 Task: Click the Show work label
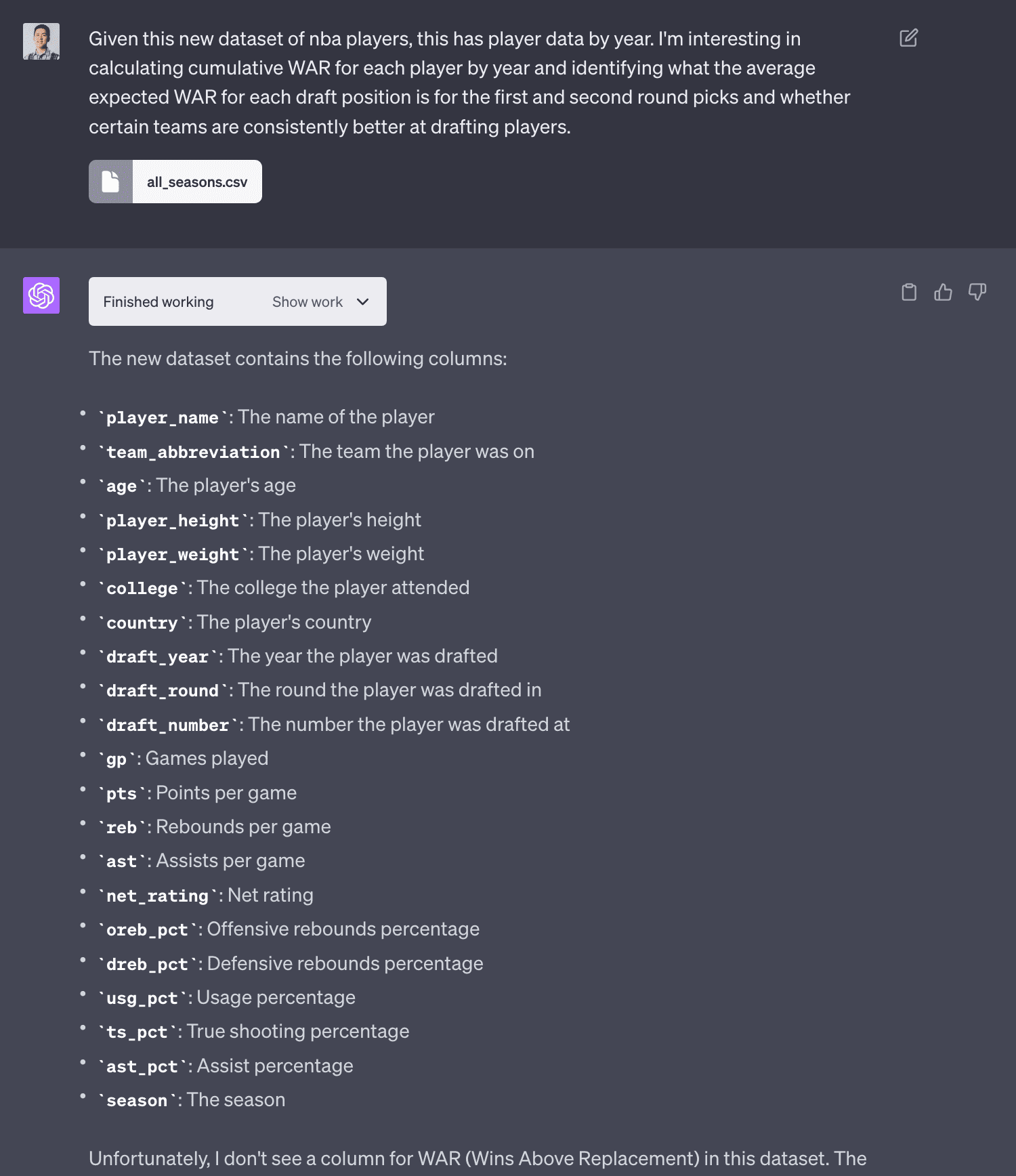point(308,301)
